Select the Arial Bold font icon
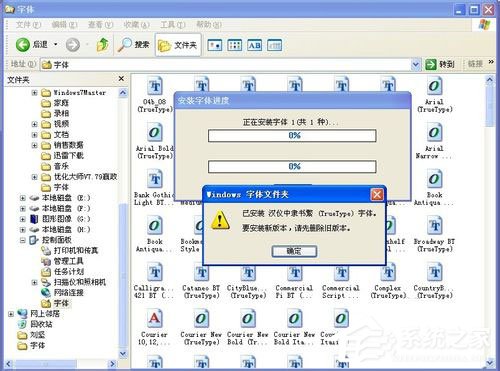 pyautogui.click(x=155, y=133)
